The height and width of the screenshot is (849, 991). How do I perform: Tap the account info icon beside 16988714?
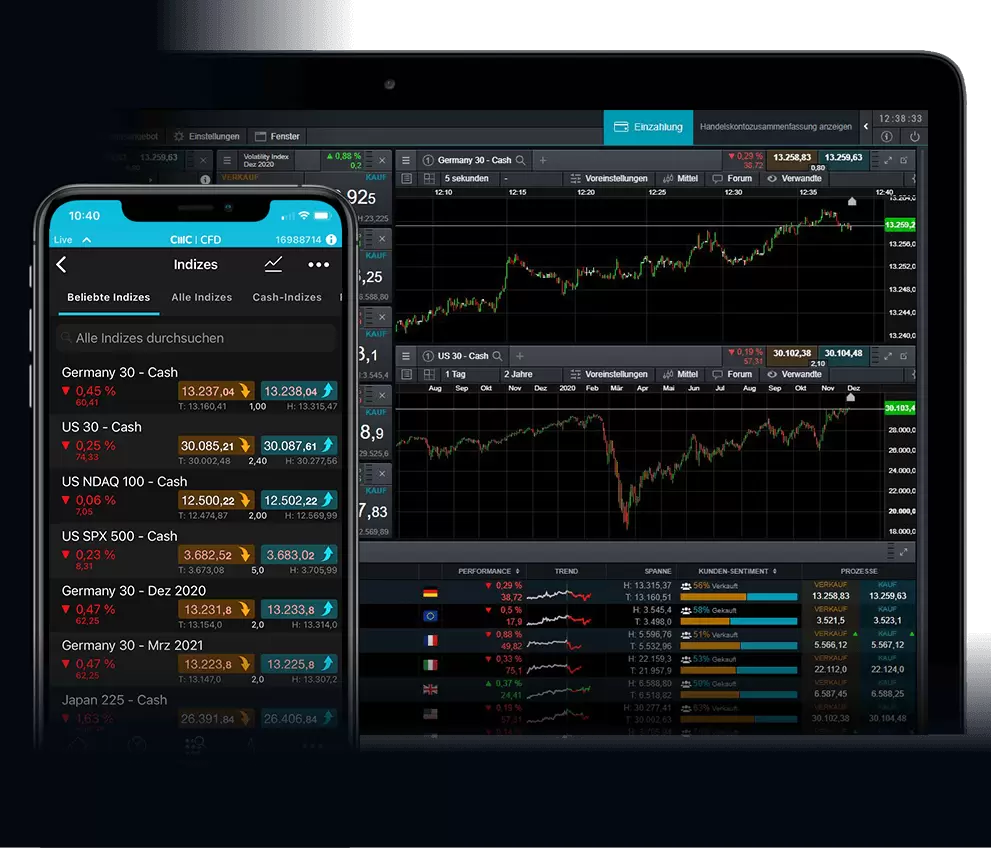tap(331, 240)
